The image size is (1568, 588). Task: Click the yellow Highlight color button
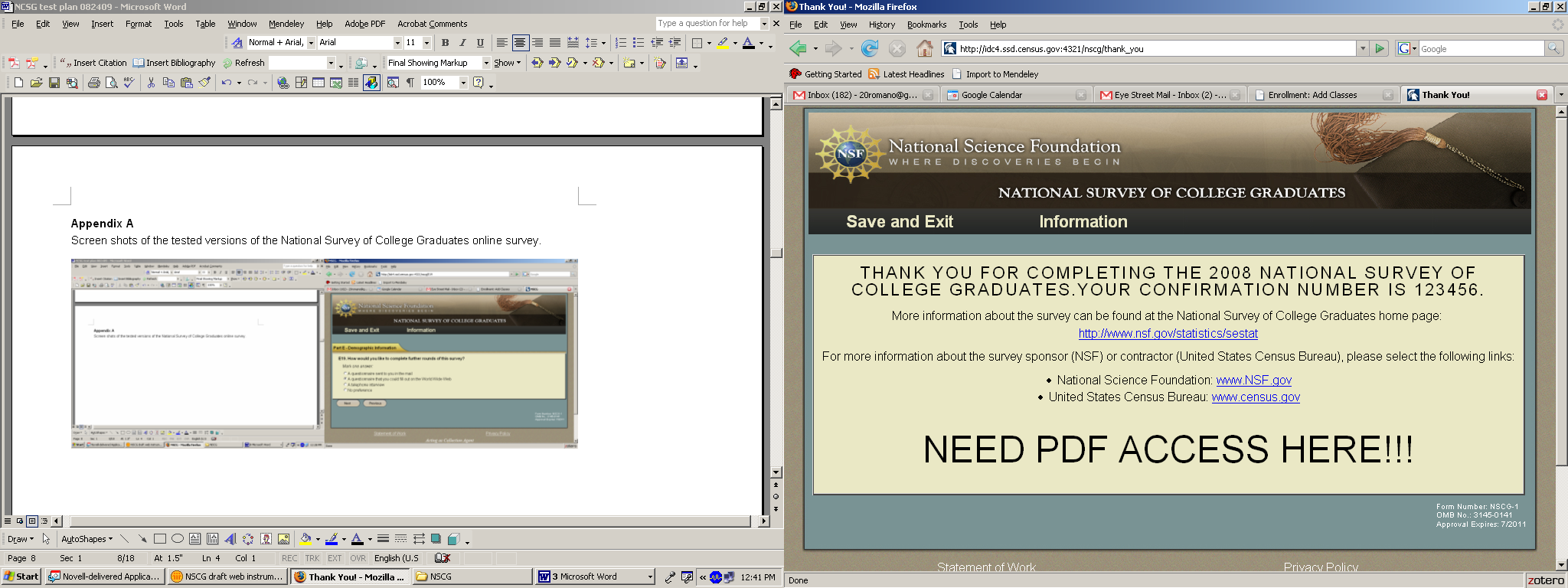[722, 43]
